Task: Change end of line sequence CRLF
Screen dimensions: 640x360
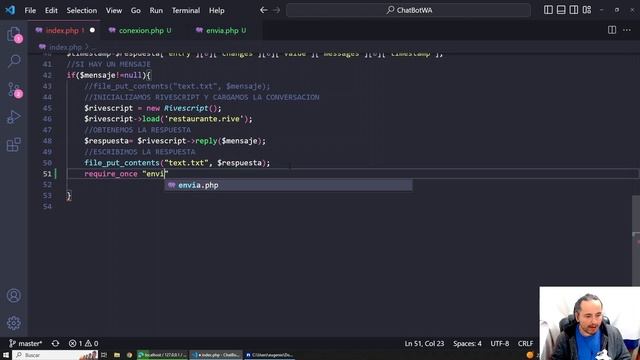Action: pyautogui.click(x=525, y=344)
